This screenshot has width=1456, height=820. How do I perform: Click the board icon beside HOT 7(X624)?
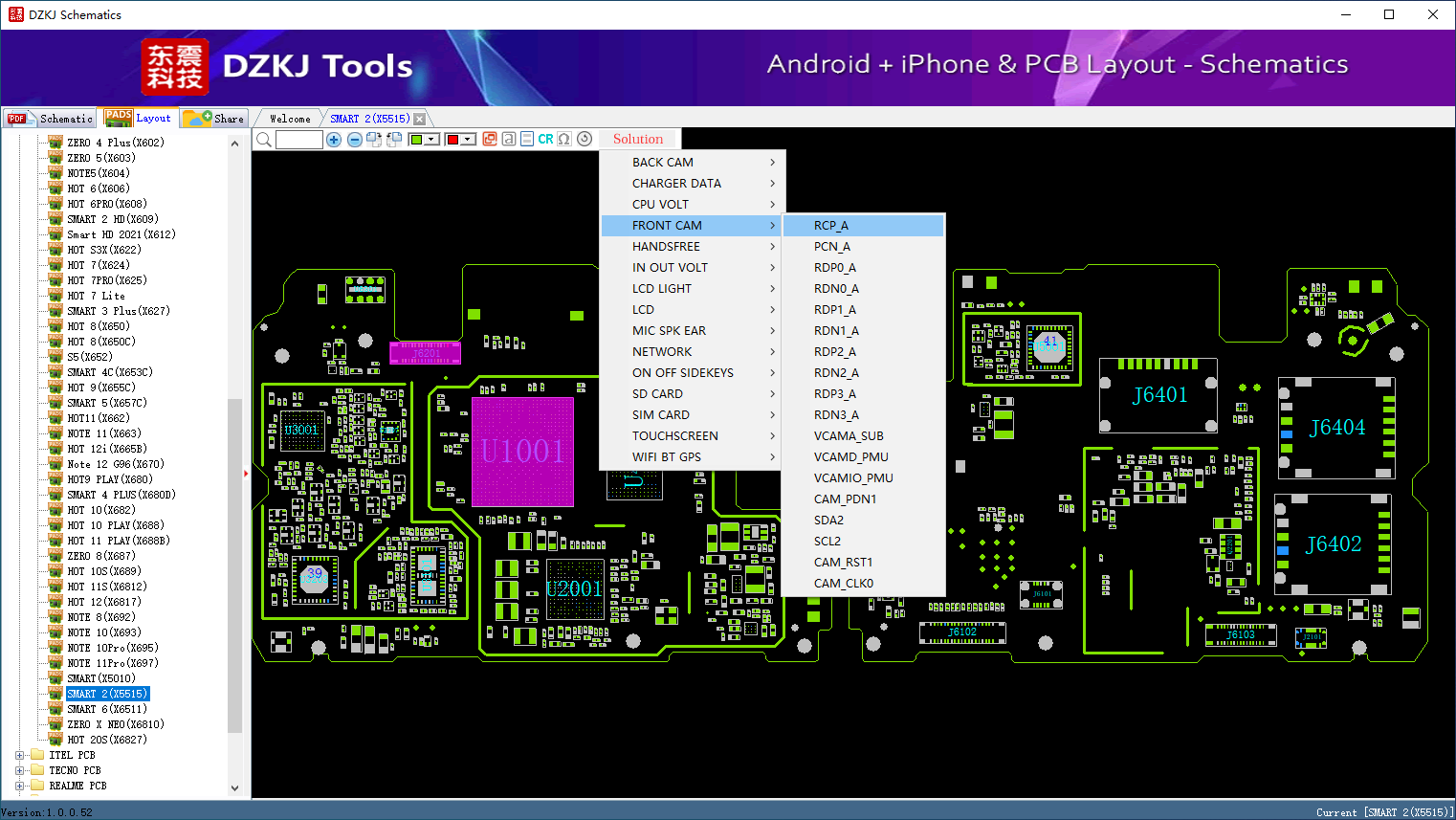point(55,265)
